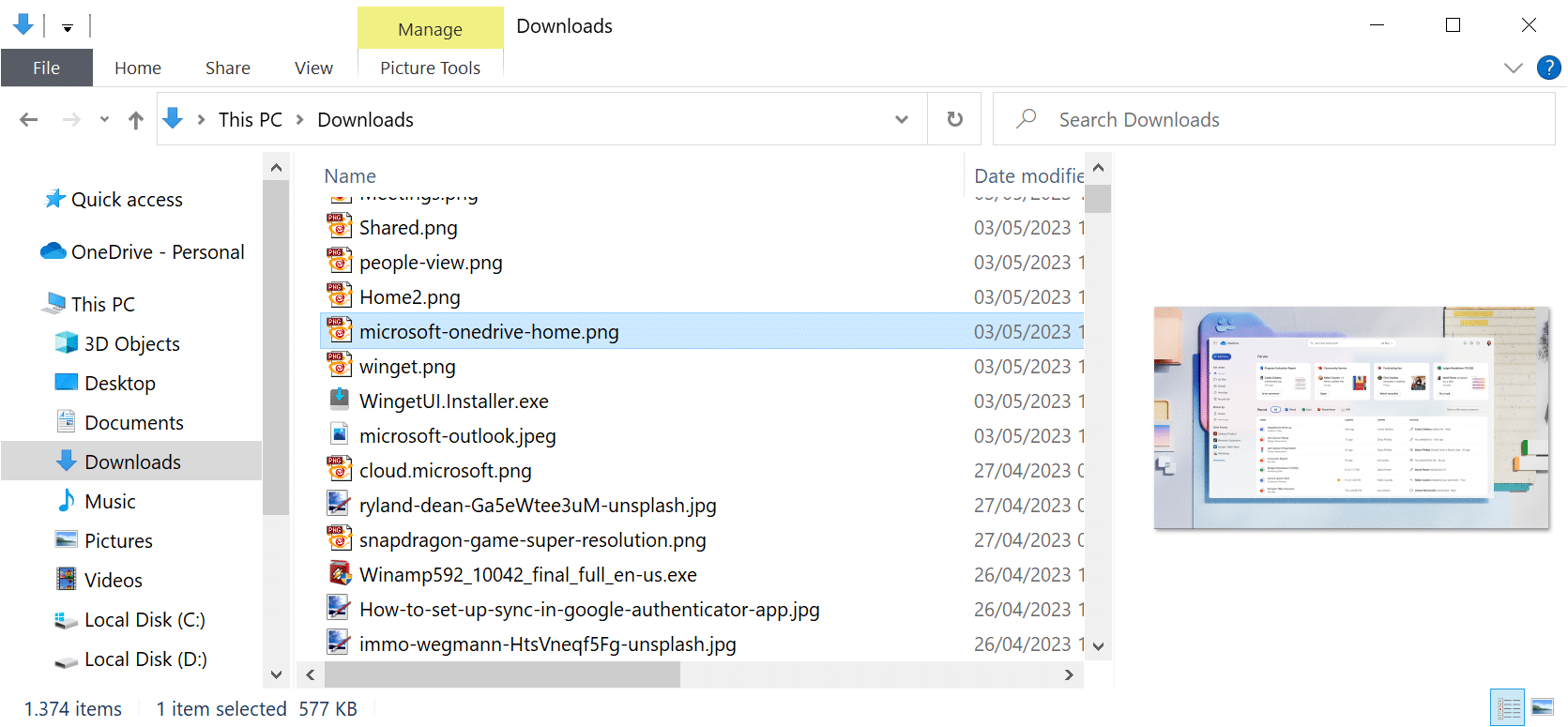Refresh the Downloads folder view

pos(954,119)
